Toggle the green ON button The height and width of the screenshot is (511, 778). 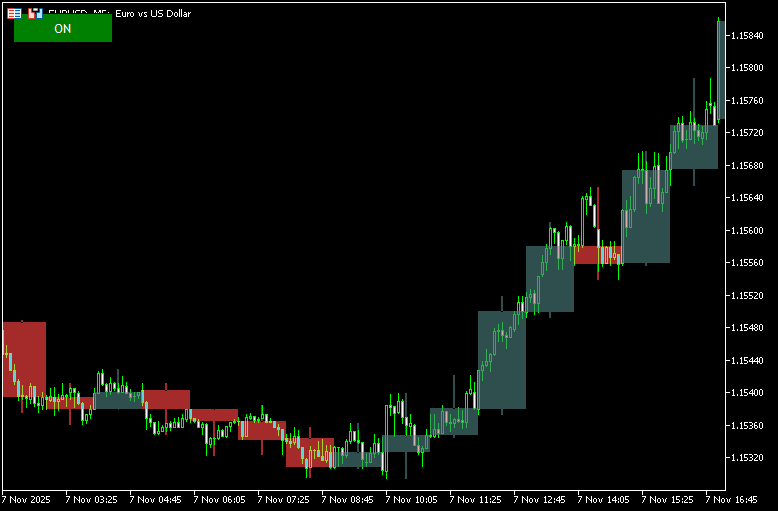[x=62, y=29]
